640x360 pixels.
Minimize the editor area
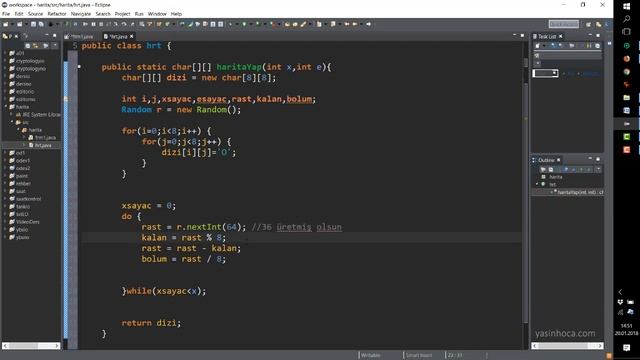tap(514, 36)
